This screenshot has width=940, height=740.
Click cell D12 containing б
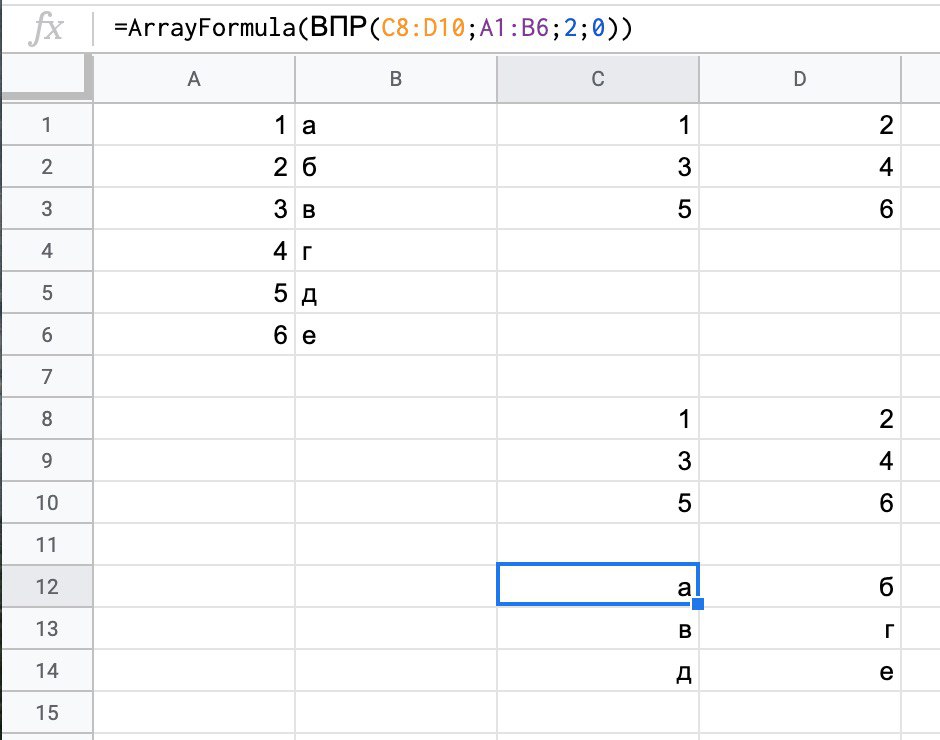[x=800, y=586]
